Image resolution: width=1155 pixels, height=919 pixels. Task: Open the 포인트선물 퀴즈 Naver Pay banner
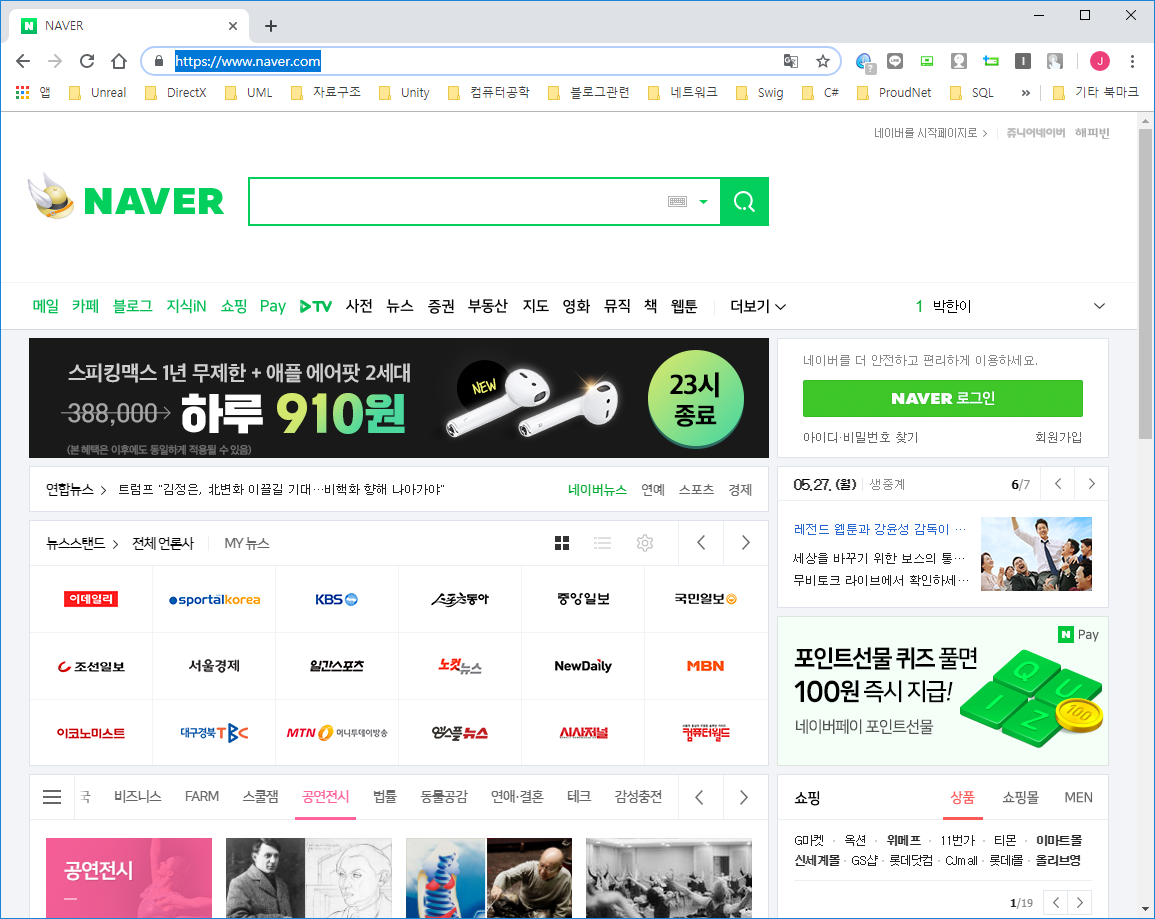pyautogui.click(x=942, y=691)
